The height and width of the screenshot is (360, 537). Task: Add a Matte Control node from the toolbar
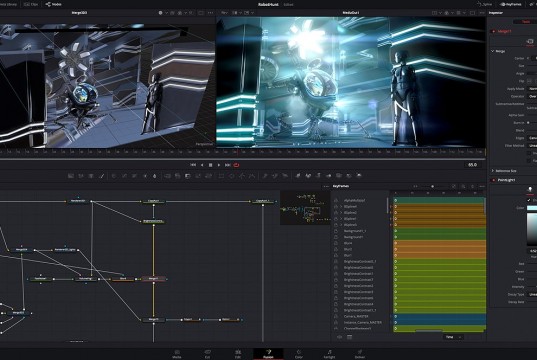(x=187, y=176)
